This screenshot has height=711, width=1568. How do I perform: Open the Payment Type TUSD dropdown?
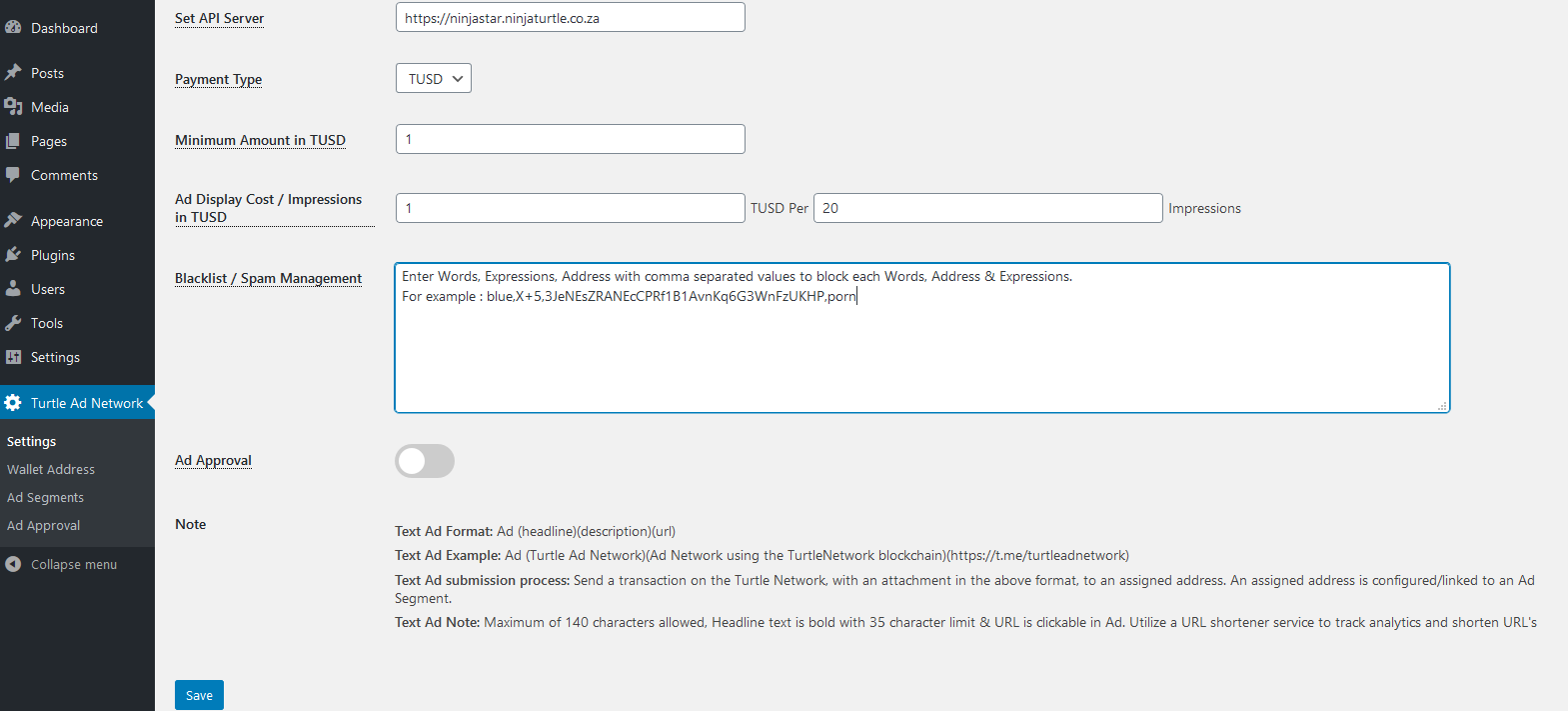click(x=434, y=78)
